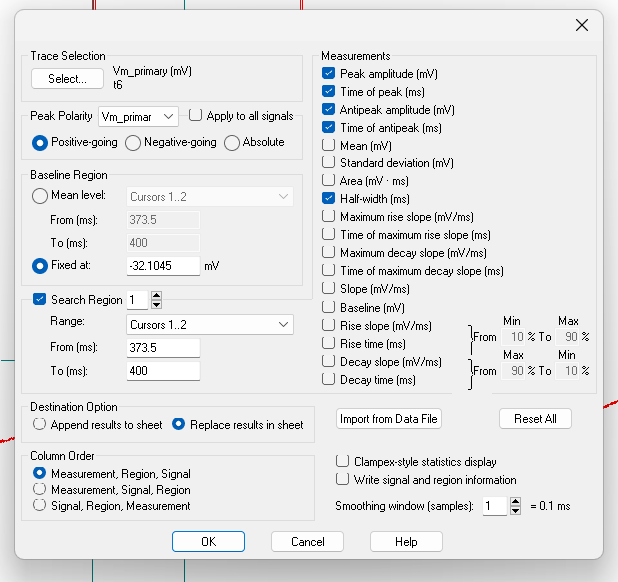Viewport: 618px width, 582px height.
Task: Uncheck Time of peak (ms)
Action: 328,91
